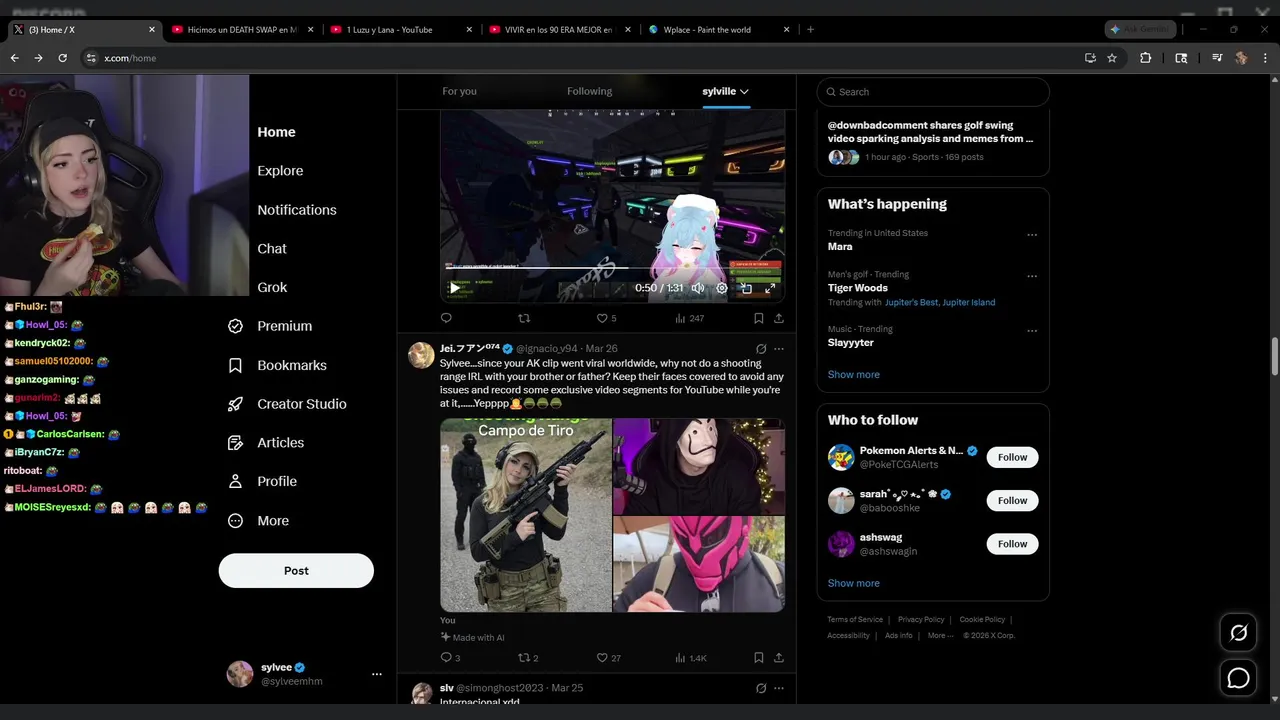Reload the page in browser
1280x720 pixels.
tap(62, 58)
